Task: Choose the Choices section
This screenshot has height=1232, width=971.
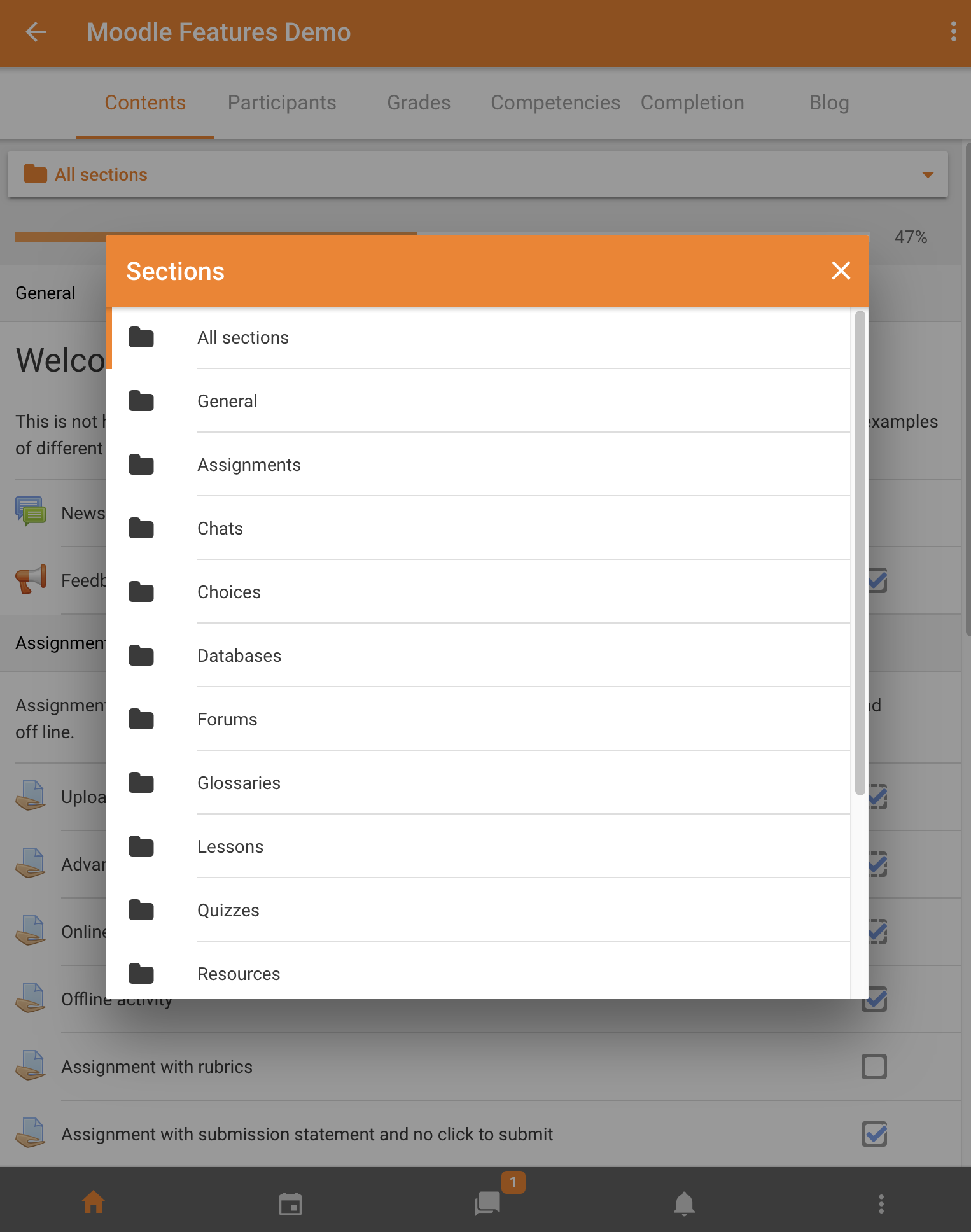Action: click(478, 592)
